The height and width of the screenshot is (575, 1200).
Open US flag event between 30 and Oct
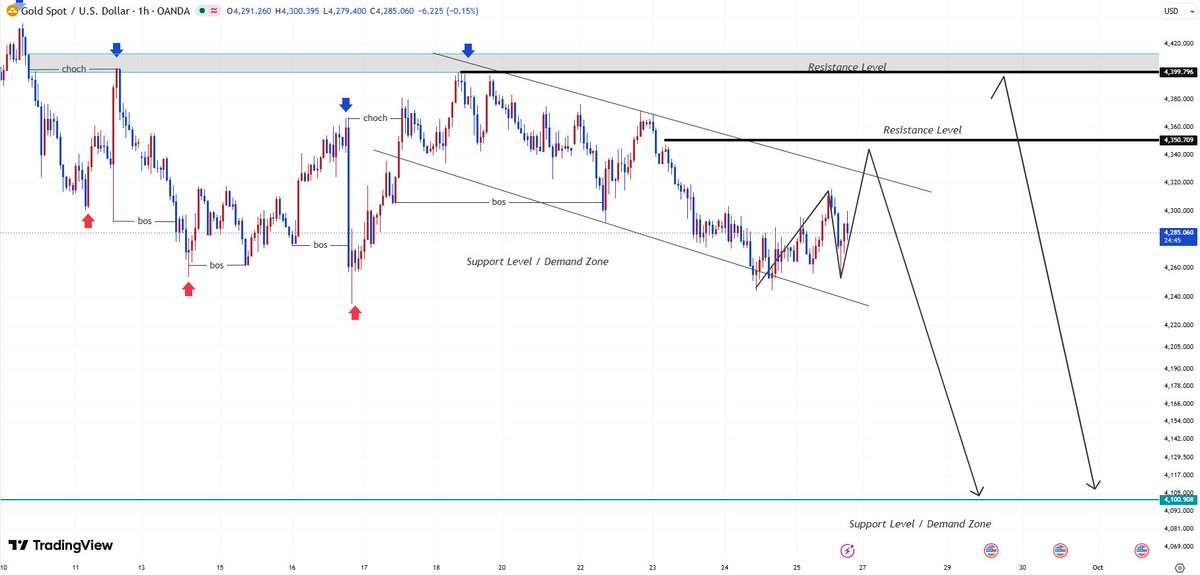[1060, 550]
